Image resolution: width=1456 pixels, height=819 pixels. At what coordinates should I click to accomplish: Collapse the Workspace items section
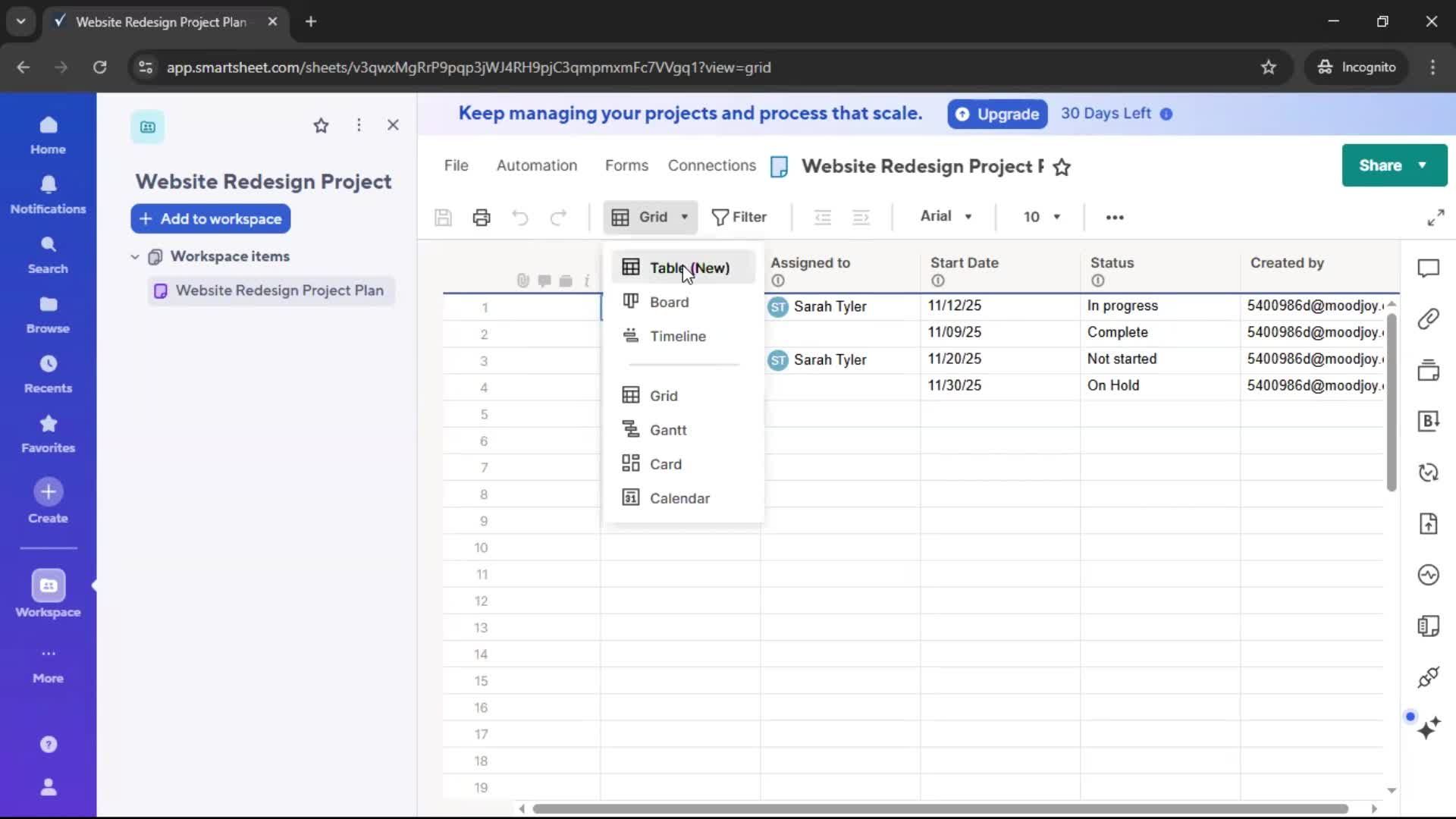pyautogui.click(x=134, y=256)
